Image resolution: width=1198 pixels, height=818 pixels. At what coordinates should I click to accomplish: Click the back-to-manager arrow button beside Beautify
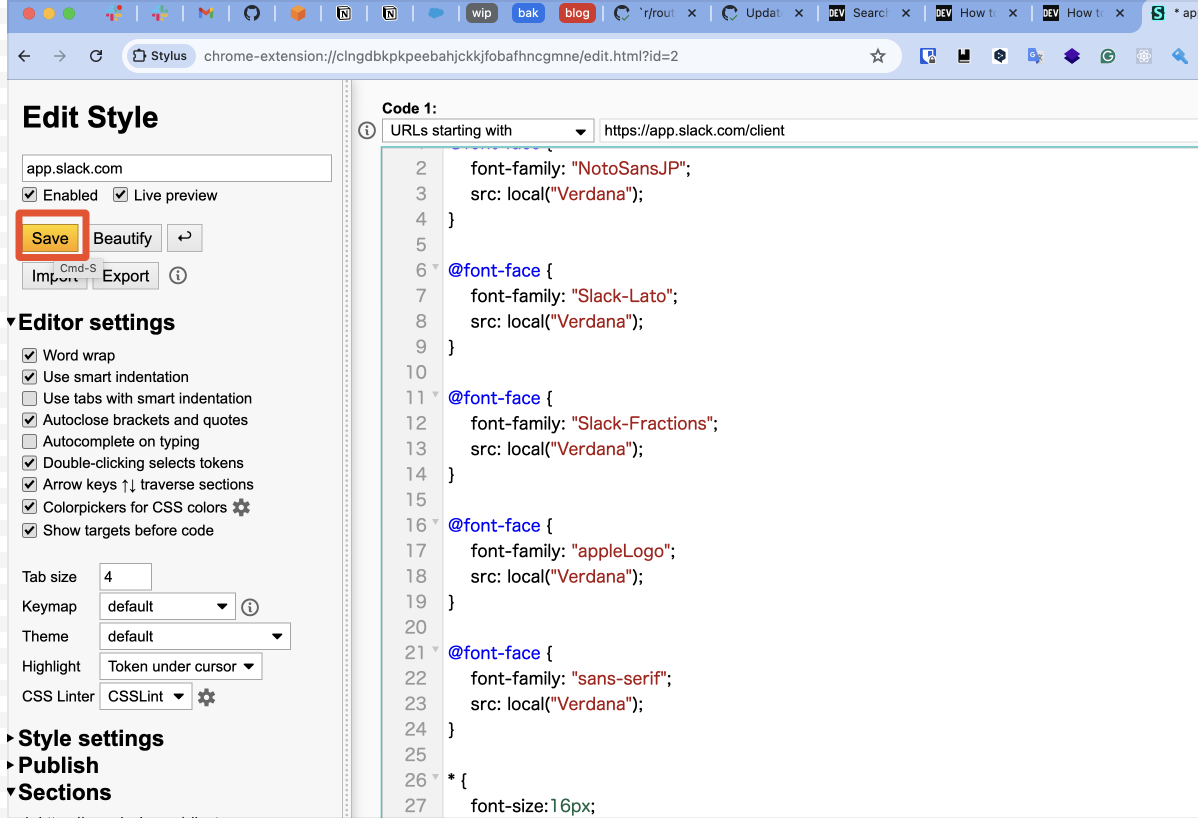click(x=184, y=238)
